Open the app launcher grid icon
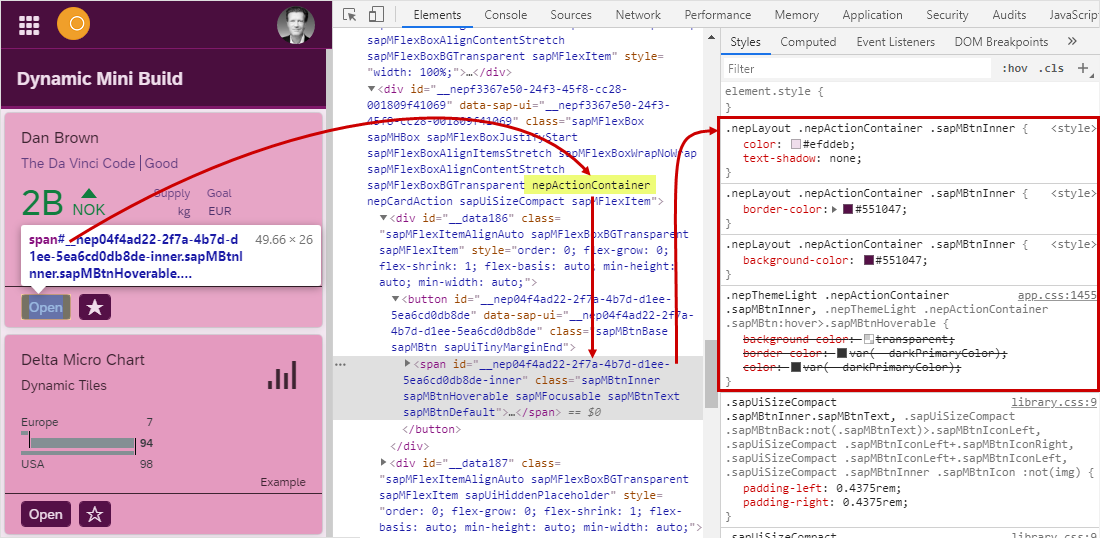1100x538 pixels. [29, 24]
